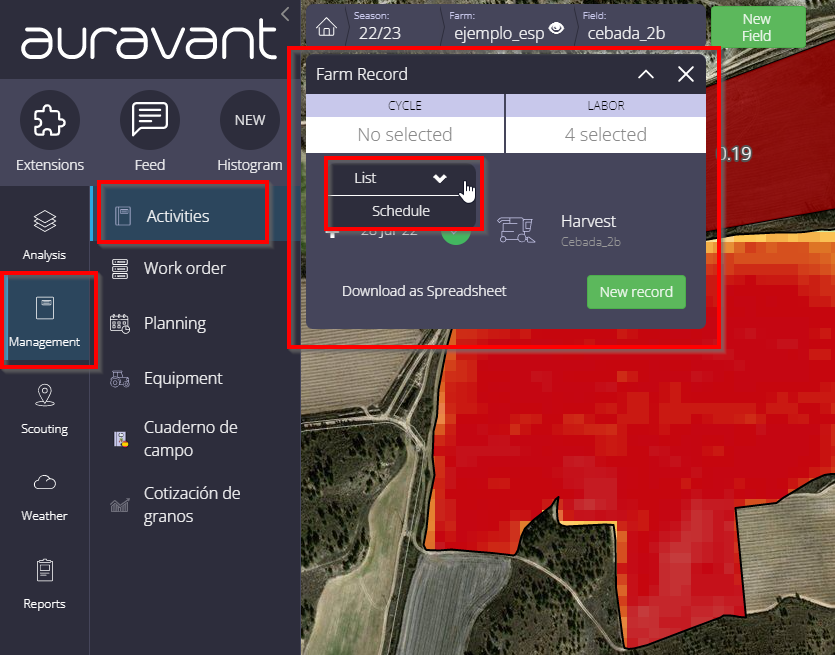Click the List view dropdown

point(401,178)
